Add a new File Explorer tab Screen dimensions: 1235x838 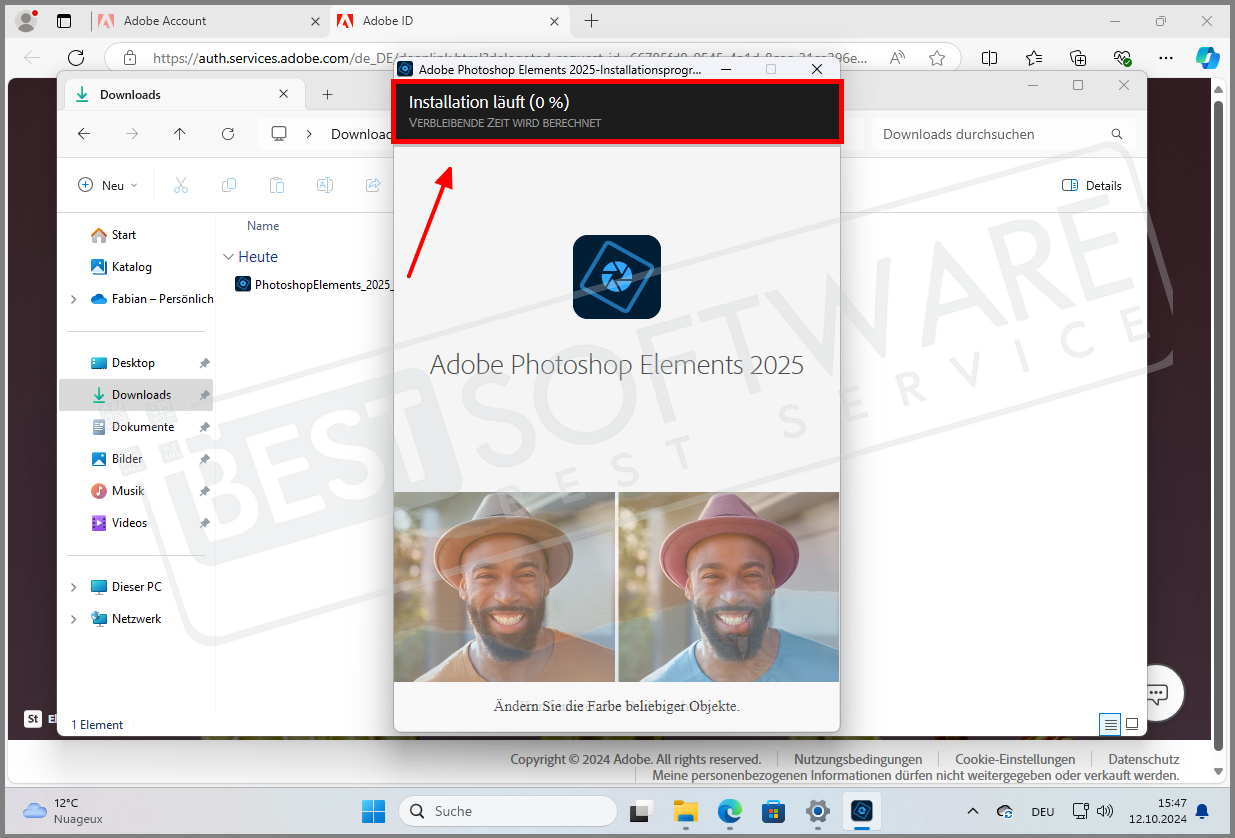click(327, 95)
